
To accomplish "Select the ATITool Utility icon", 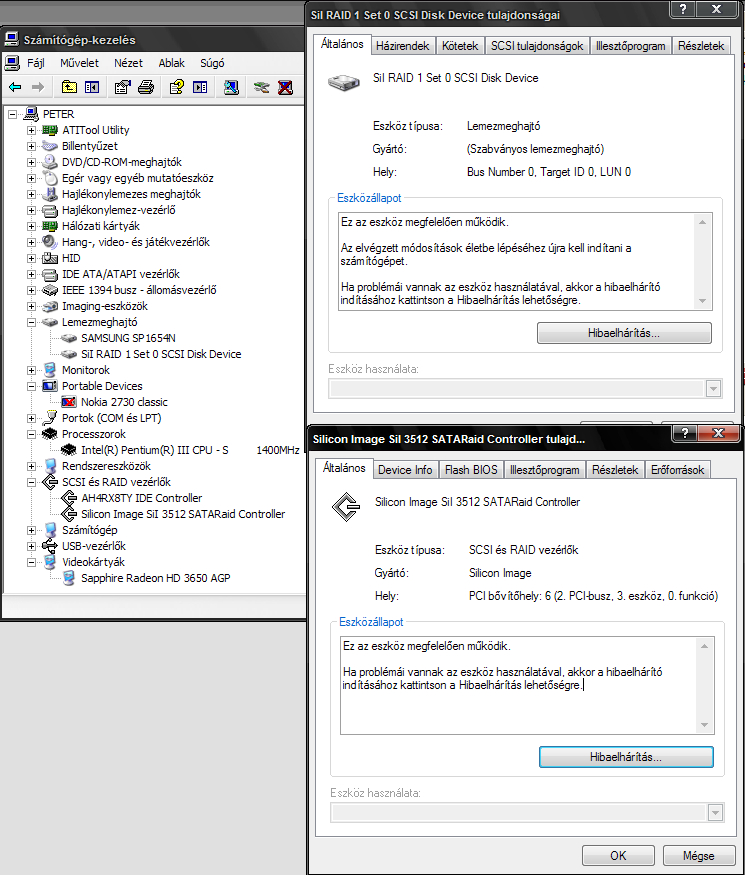I will click(50, 130).
